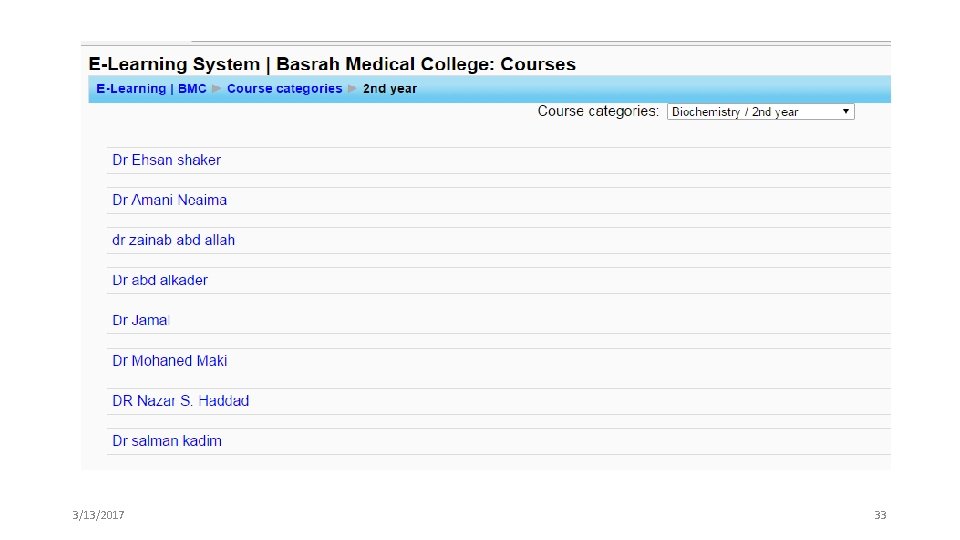Open Dr salman kadim course

167,441
